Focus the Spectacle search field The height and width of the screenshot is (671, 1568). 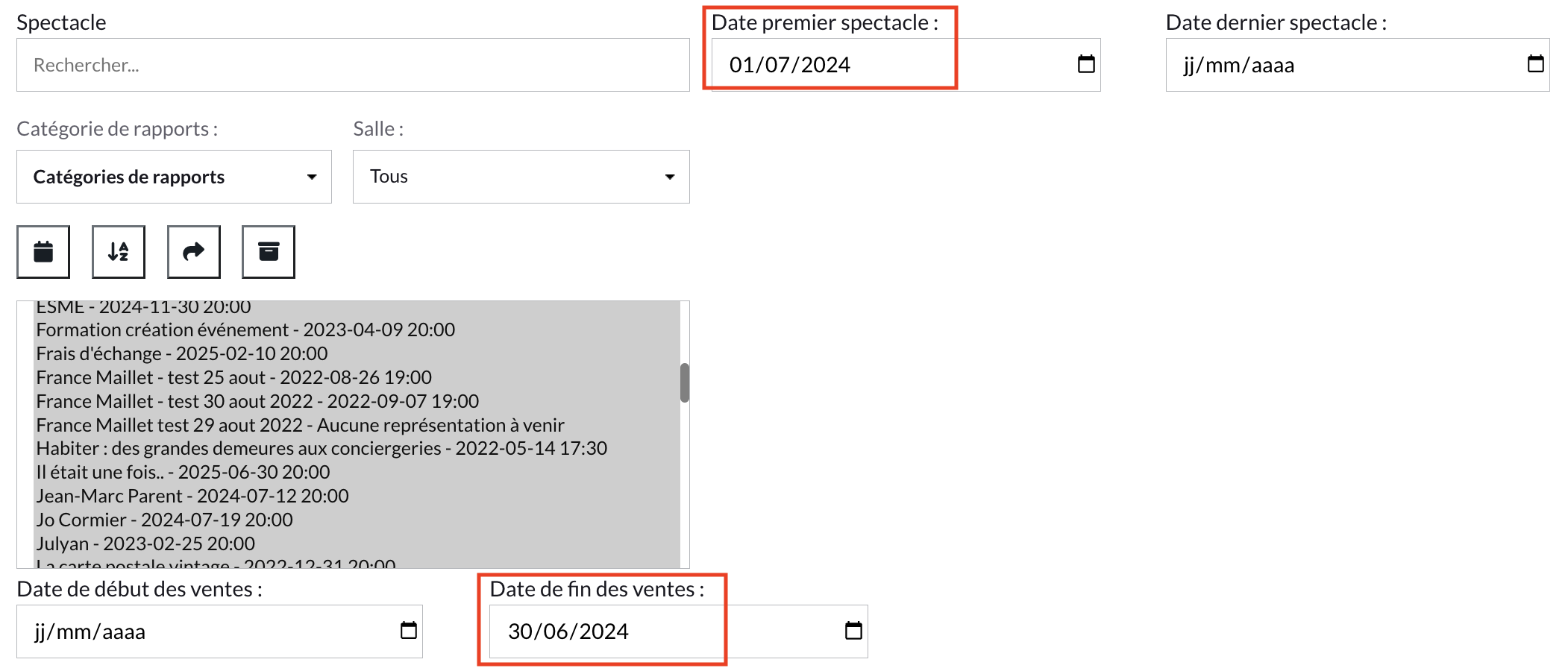[353, 65]
